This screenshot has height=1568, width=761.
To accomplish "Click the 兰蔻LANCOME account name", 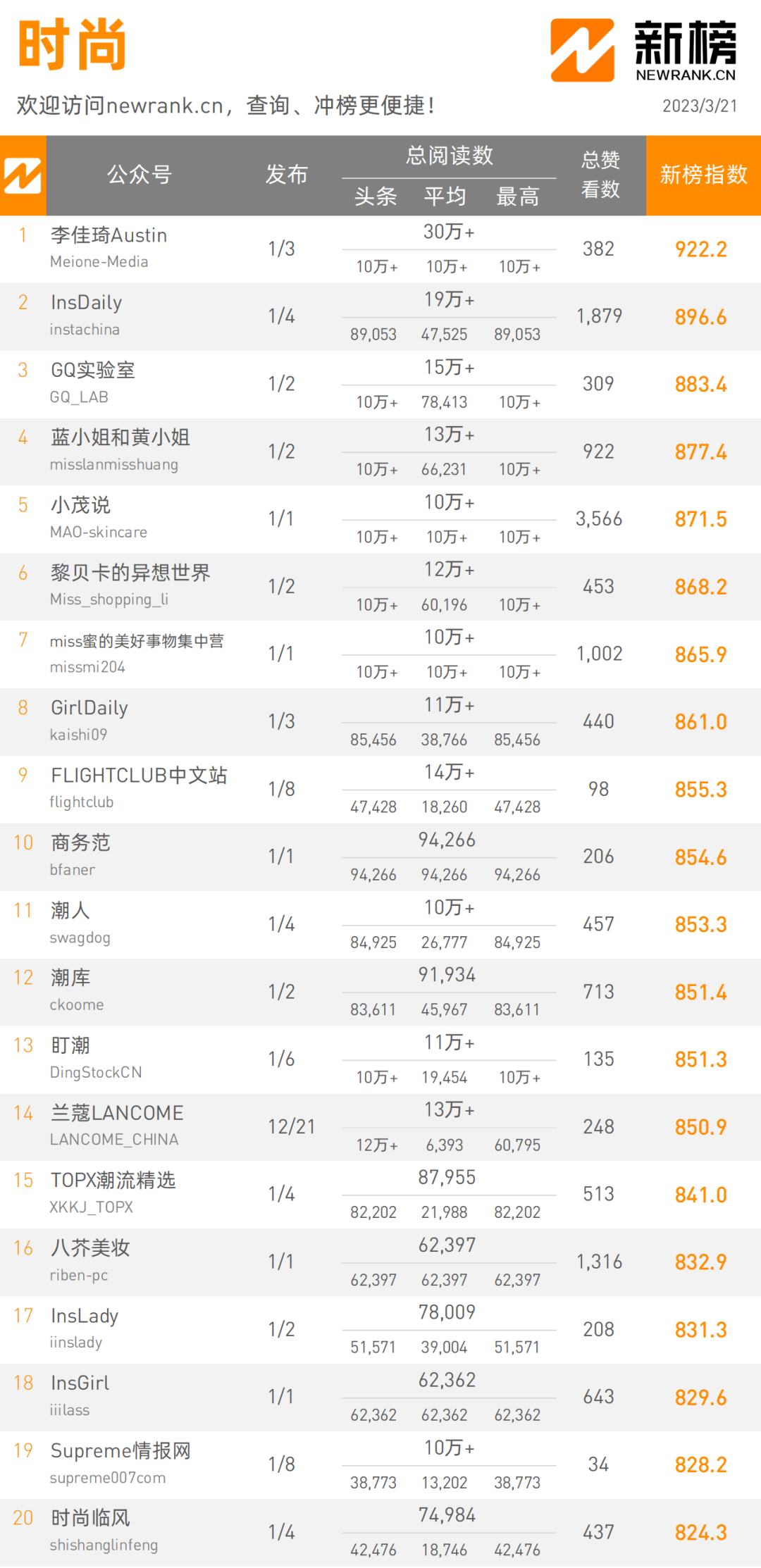I will tap(116, 1113).
